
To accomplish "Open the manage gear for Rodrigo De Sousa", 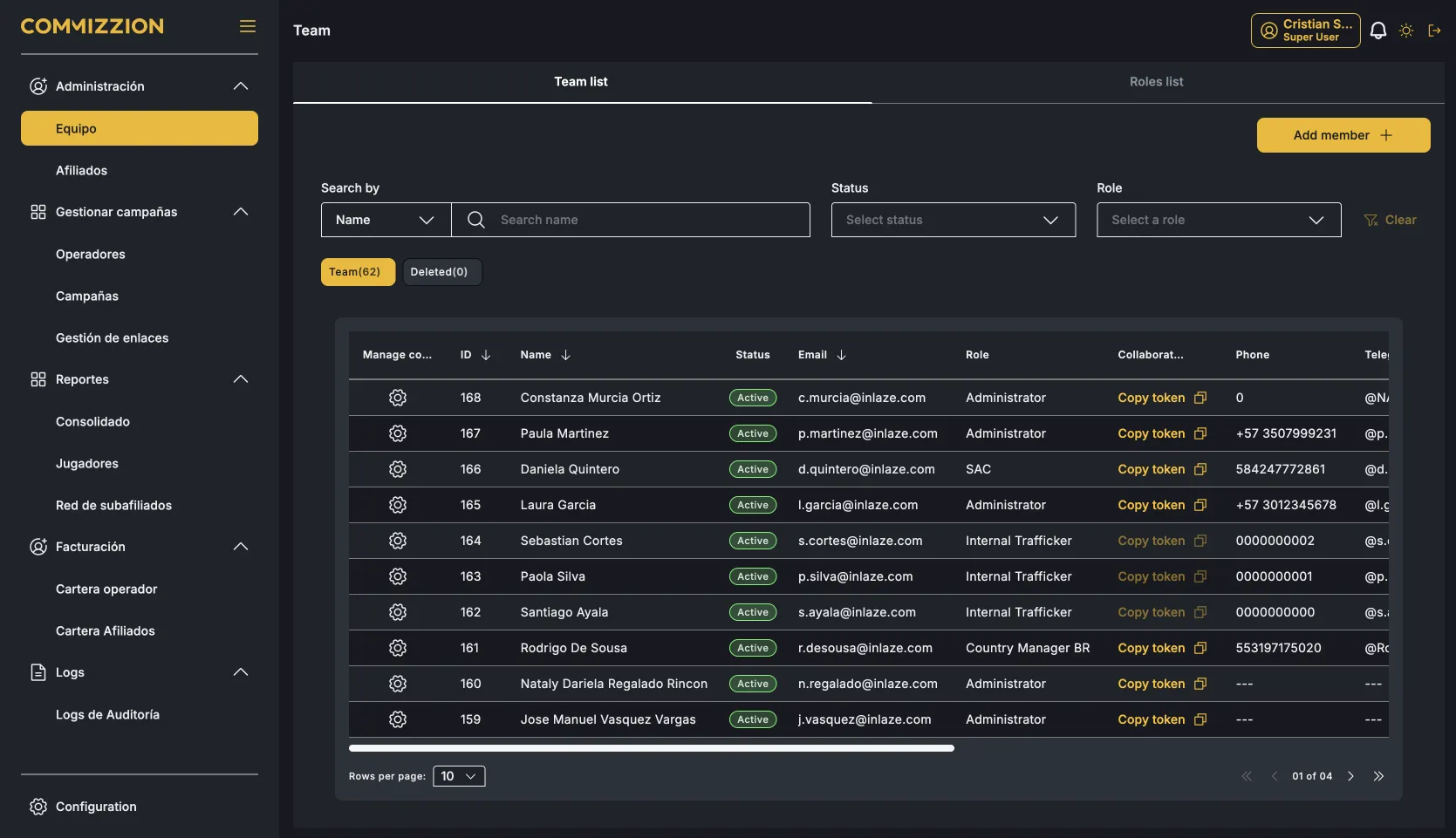I will [x=398, y=648].
